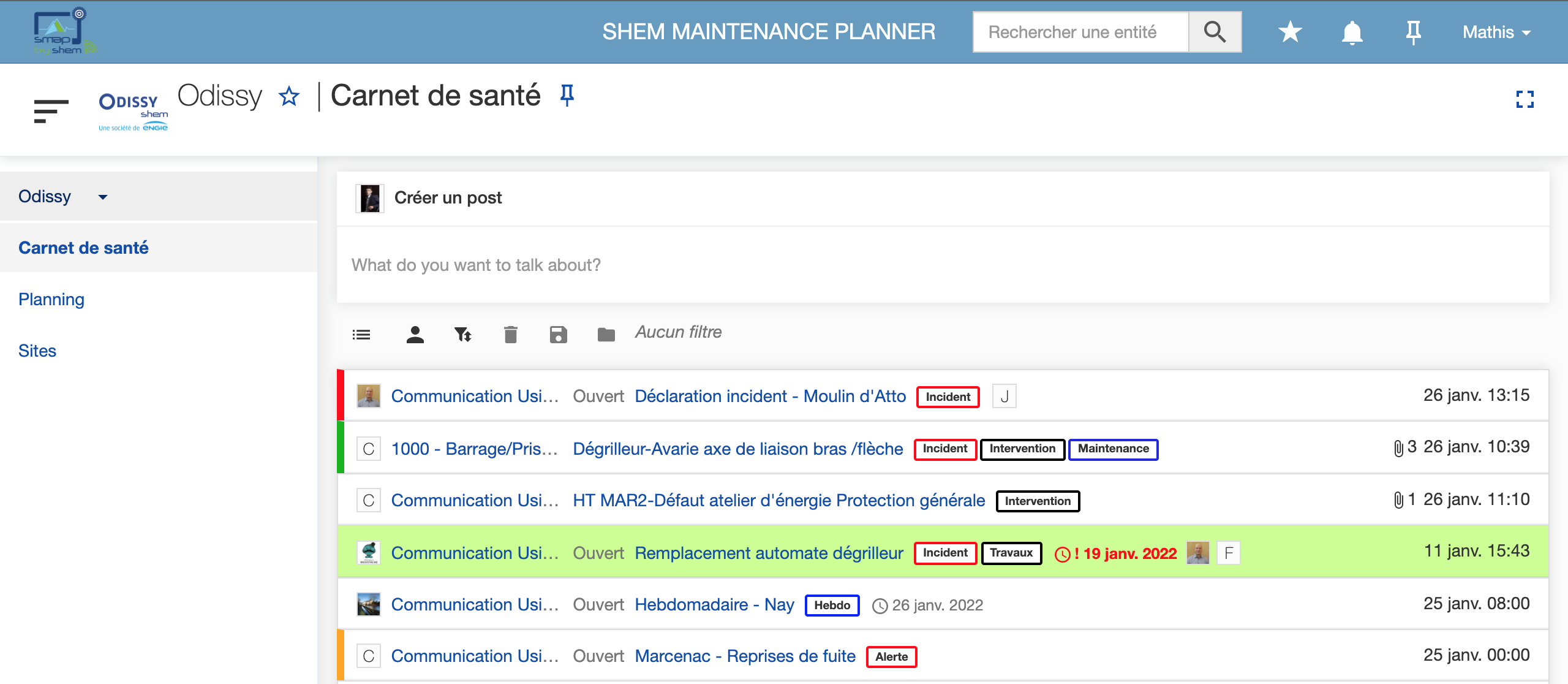Expand the Odissy selector in the sidebar
This screenshot has width=1568, height=684.
102,197
